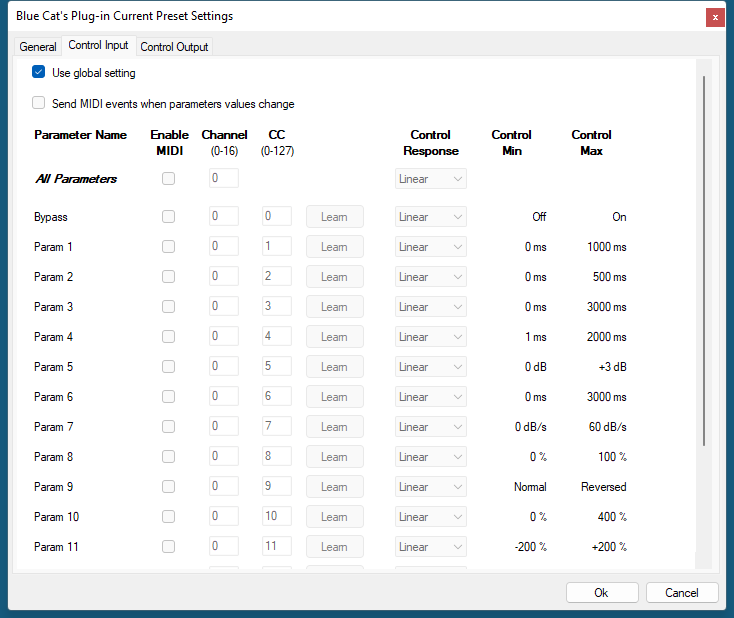734x618 pixels.
Task: Toggle Enable MIDI for Param 2
Action: [x=169, y=276]
